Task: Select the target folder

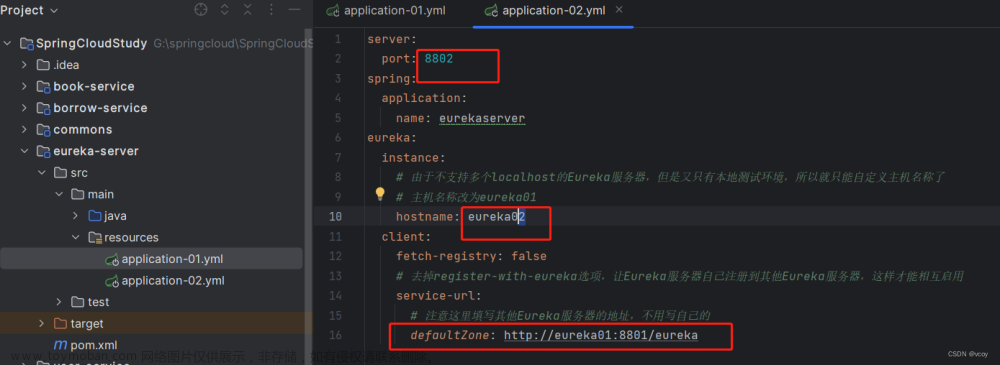Action: (87, 324)
